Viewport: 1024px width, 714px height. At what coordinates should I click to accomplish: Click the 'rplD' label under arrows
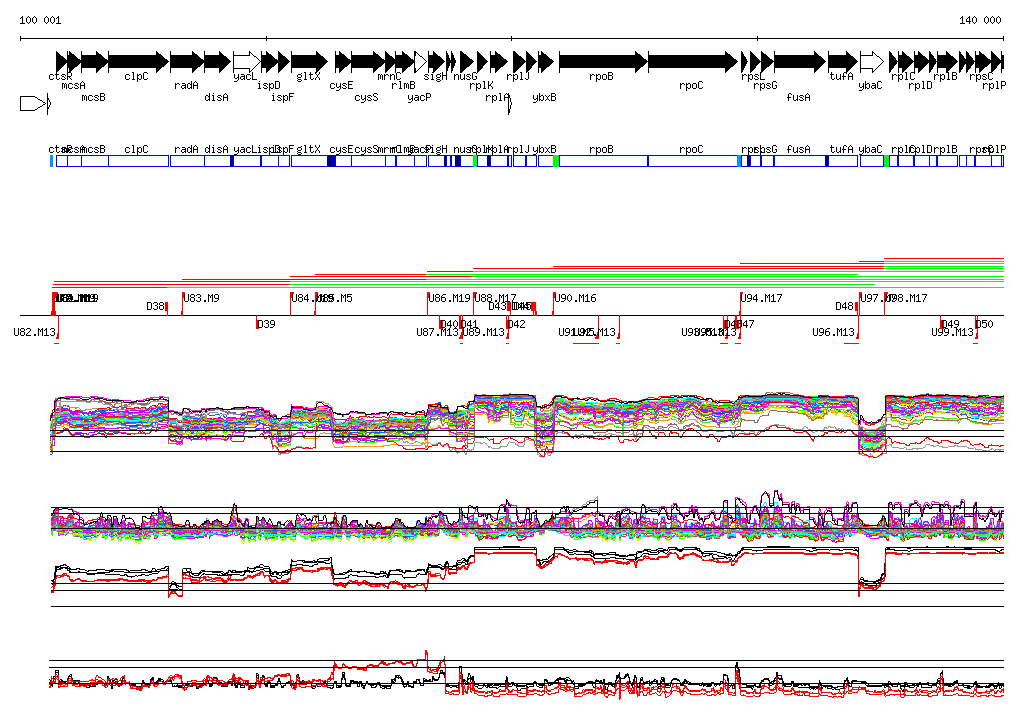(x=920, y=86)
